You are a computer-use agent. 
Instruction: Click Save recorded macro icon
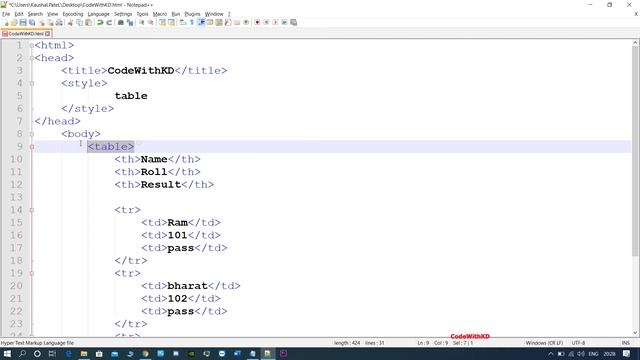[x=293, y=22]
